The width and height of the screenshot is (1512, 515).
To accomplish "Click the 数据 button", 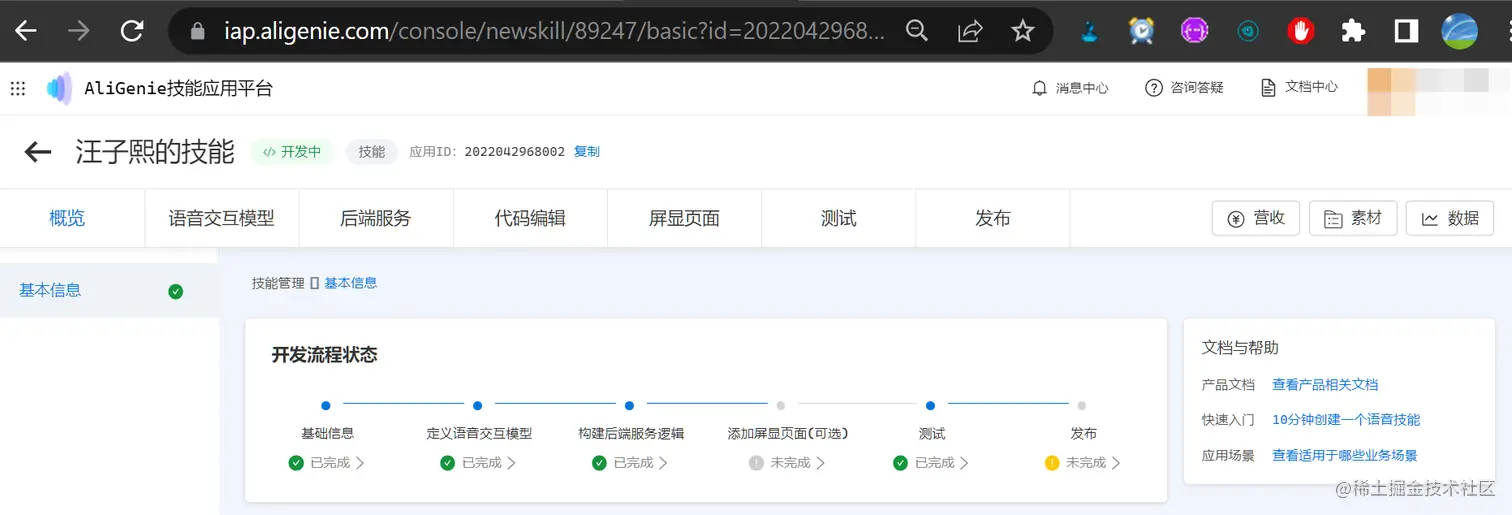I will point(1449,218).
